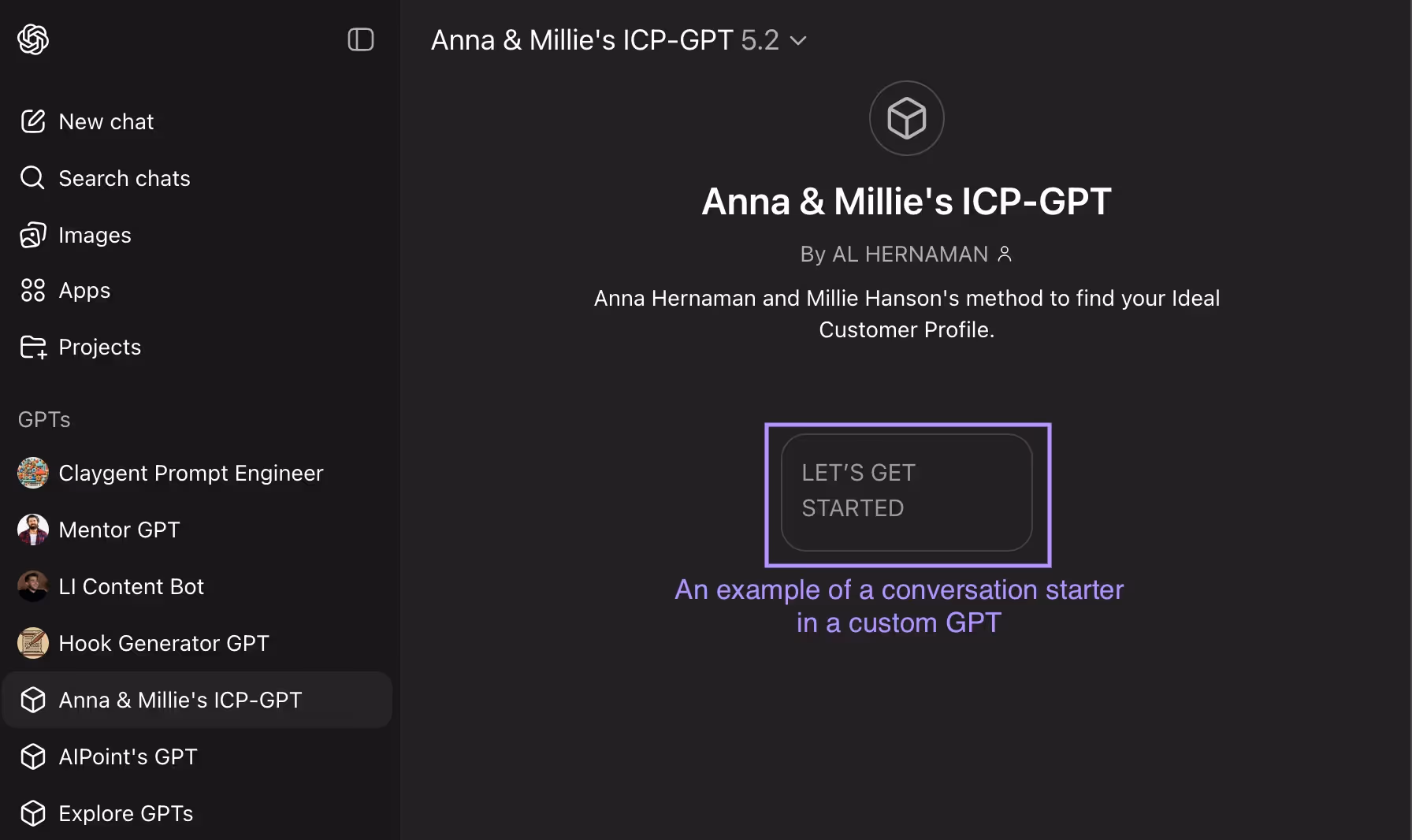Click the main Anna & Millie's ICP-GPT heading
The height and width of the screenshot is (840, 1412).
(x=906, y=201)
